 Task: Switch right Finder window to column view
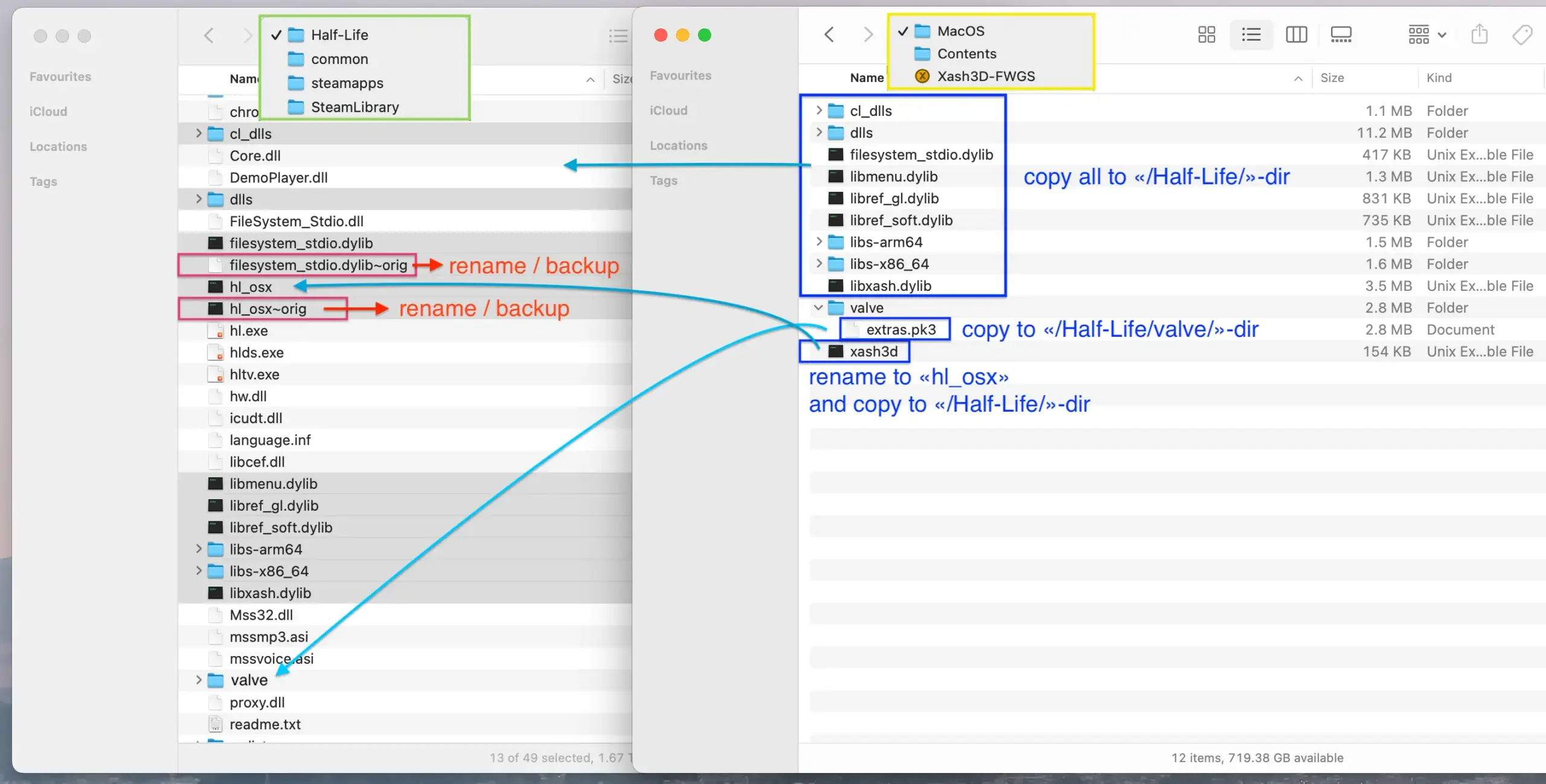coord(1296,34)
